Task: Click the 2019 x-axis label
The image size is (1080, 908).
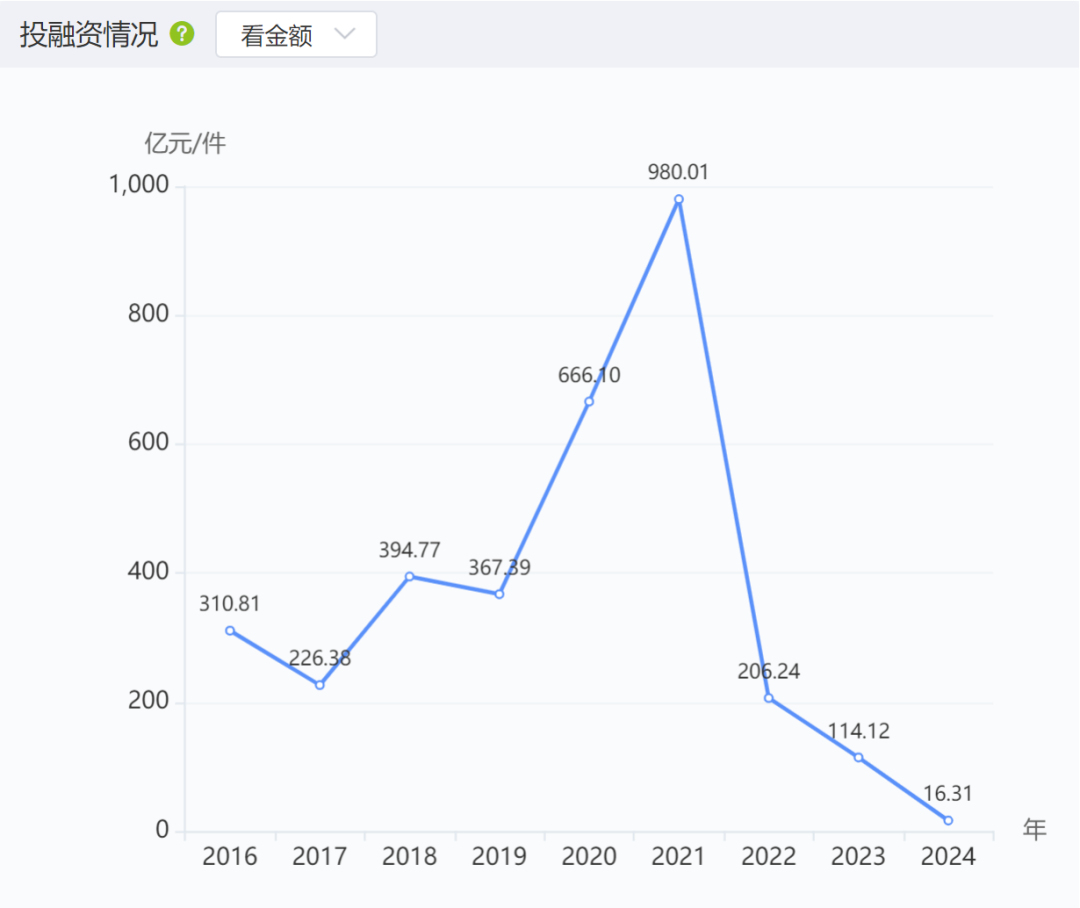Action: pos(499,856)
